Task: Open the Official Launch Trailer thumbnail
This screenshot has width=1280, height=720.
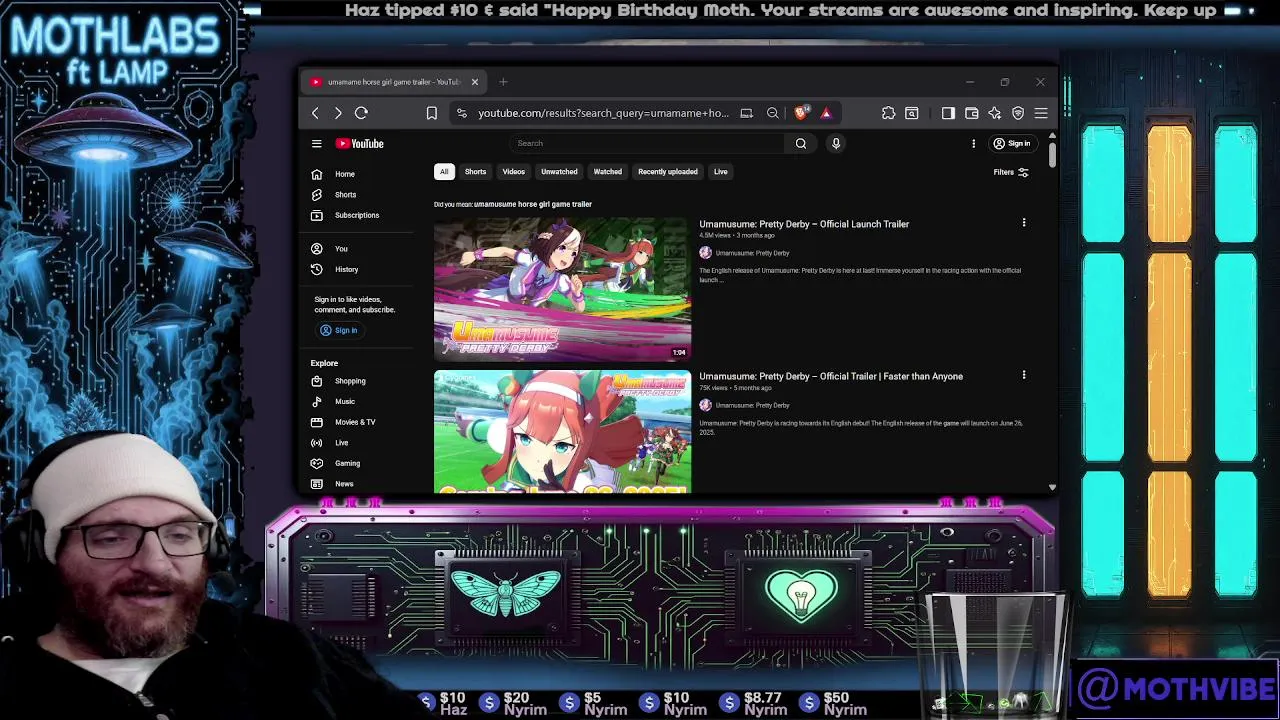Action: click(x=562, y=289)
